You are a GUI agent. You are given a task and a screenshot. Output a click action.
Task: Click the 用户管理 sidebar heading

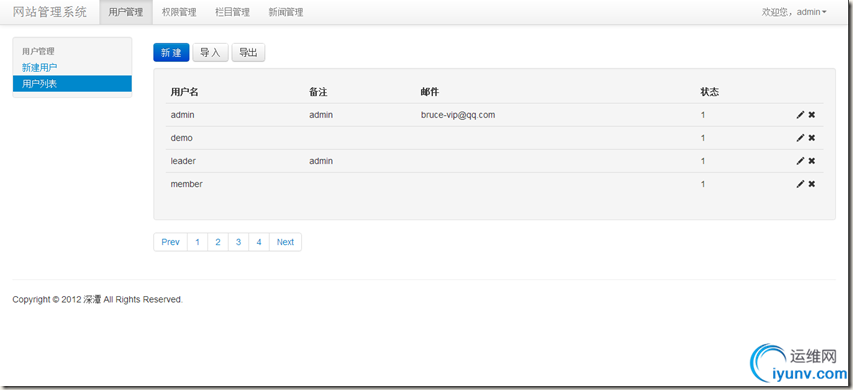coord(38,51)
